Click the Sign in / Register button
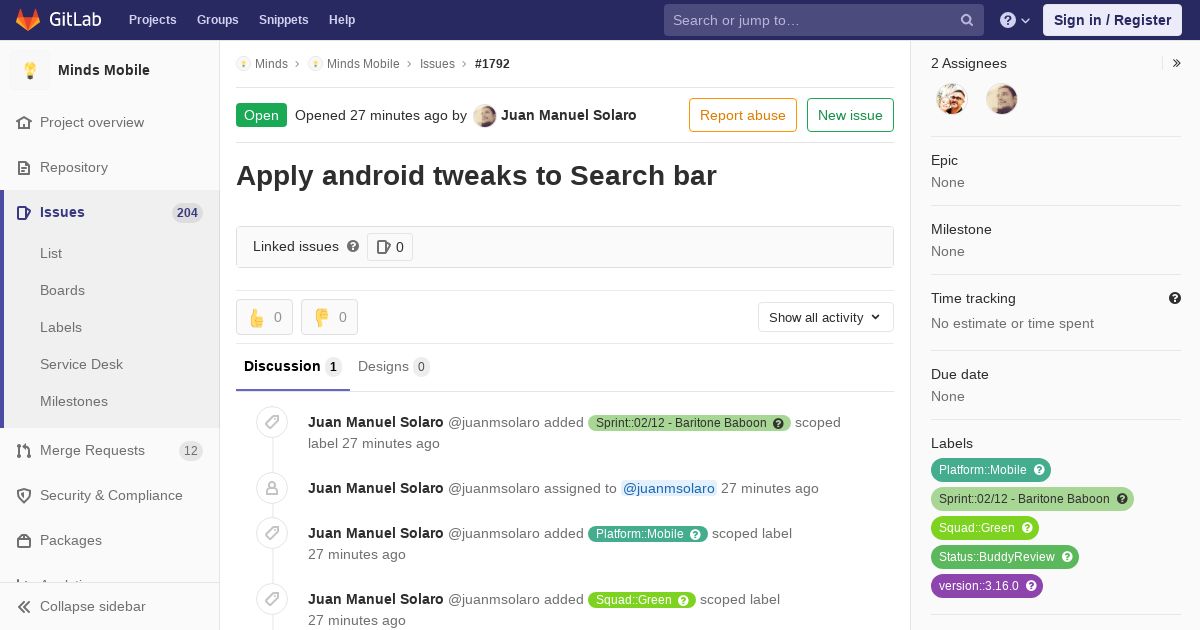This screenshot has width=1200, height=630. click(1112, 20)
